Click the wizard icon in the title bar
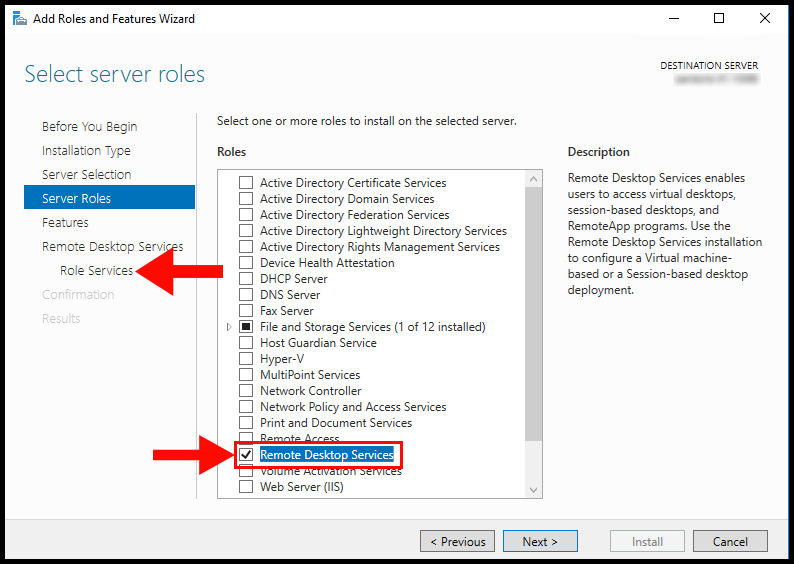The image size is (794, 564). tap(20, 19)
